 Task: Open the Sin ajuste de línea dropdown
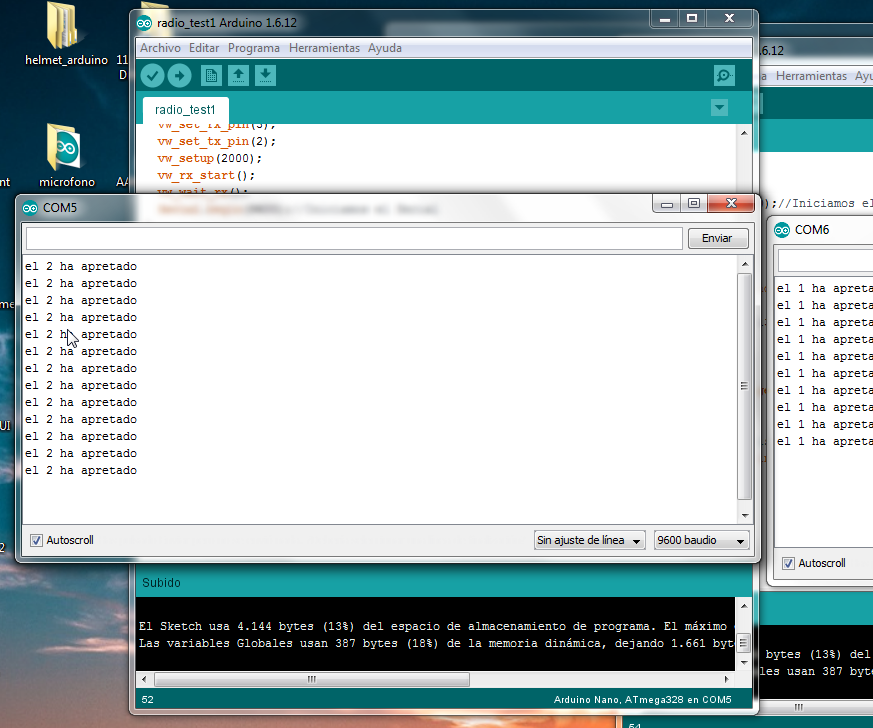pos(590,540)
